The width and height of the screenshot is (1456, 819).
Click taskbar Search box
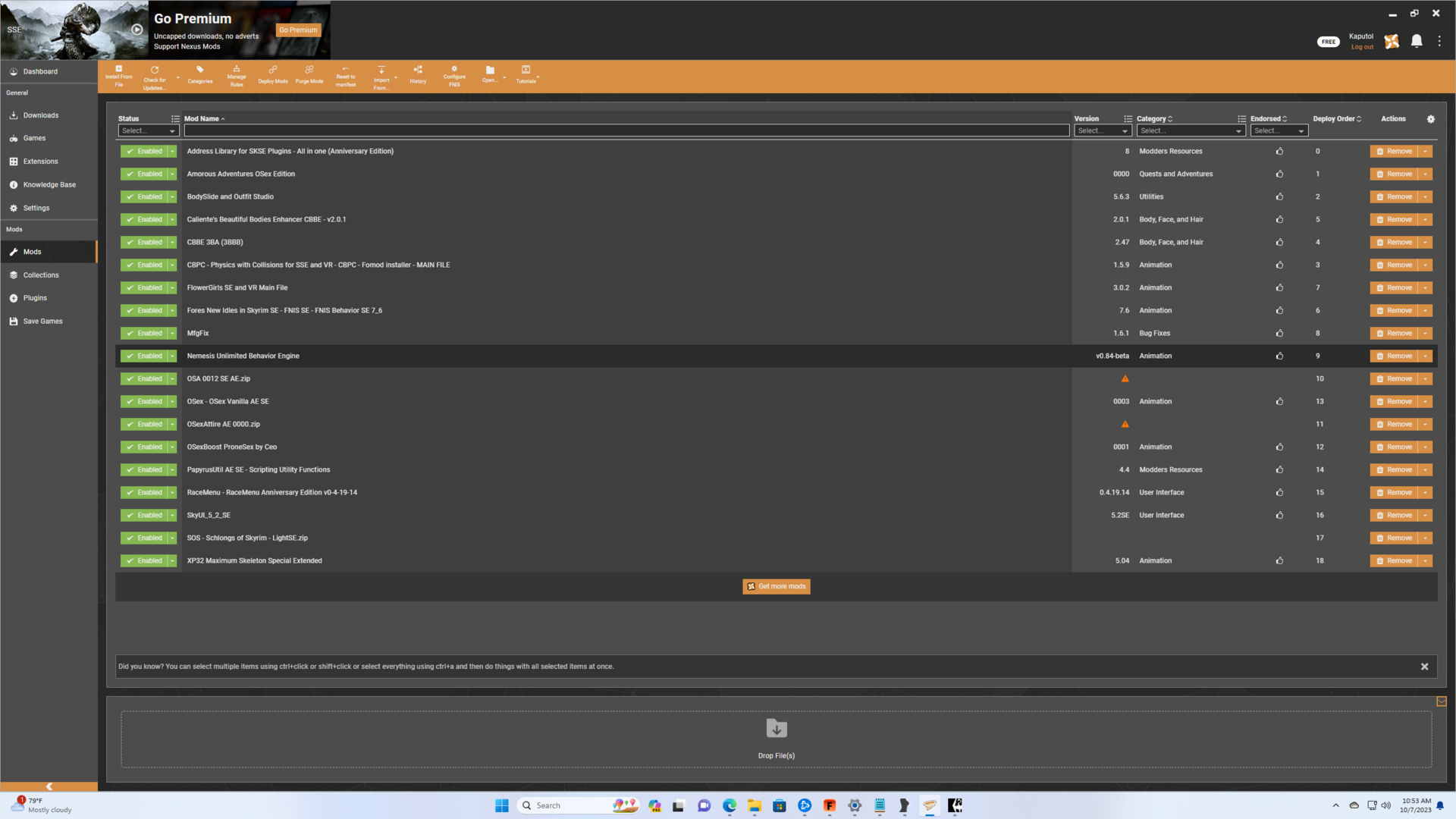point(576,805)
